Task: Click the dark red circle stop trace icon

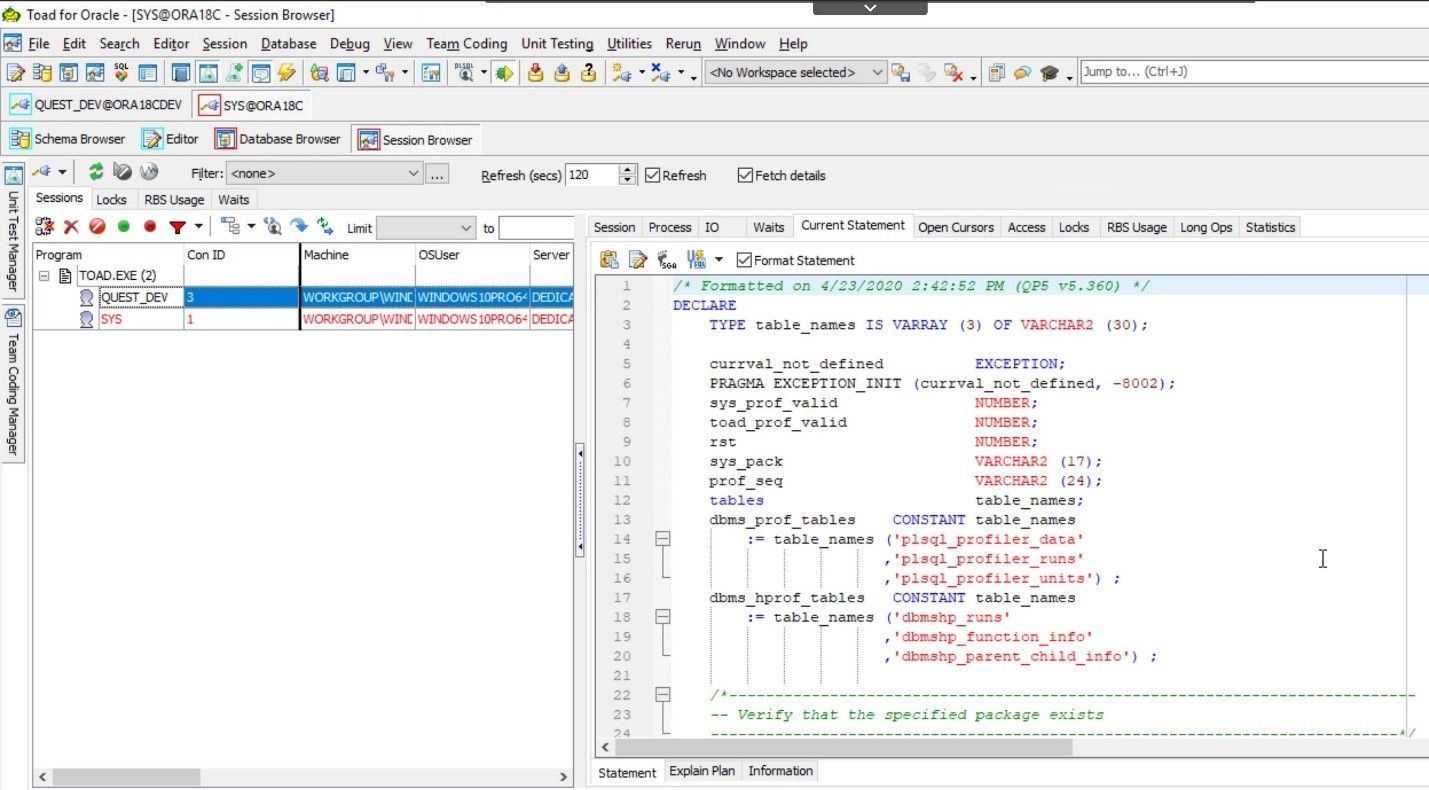Action: [x=150, y=227]
